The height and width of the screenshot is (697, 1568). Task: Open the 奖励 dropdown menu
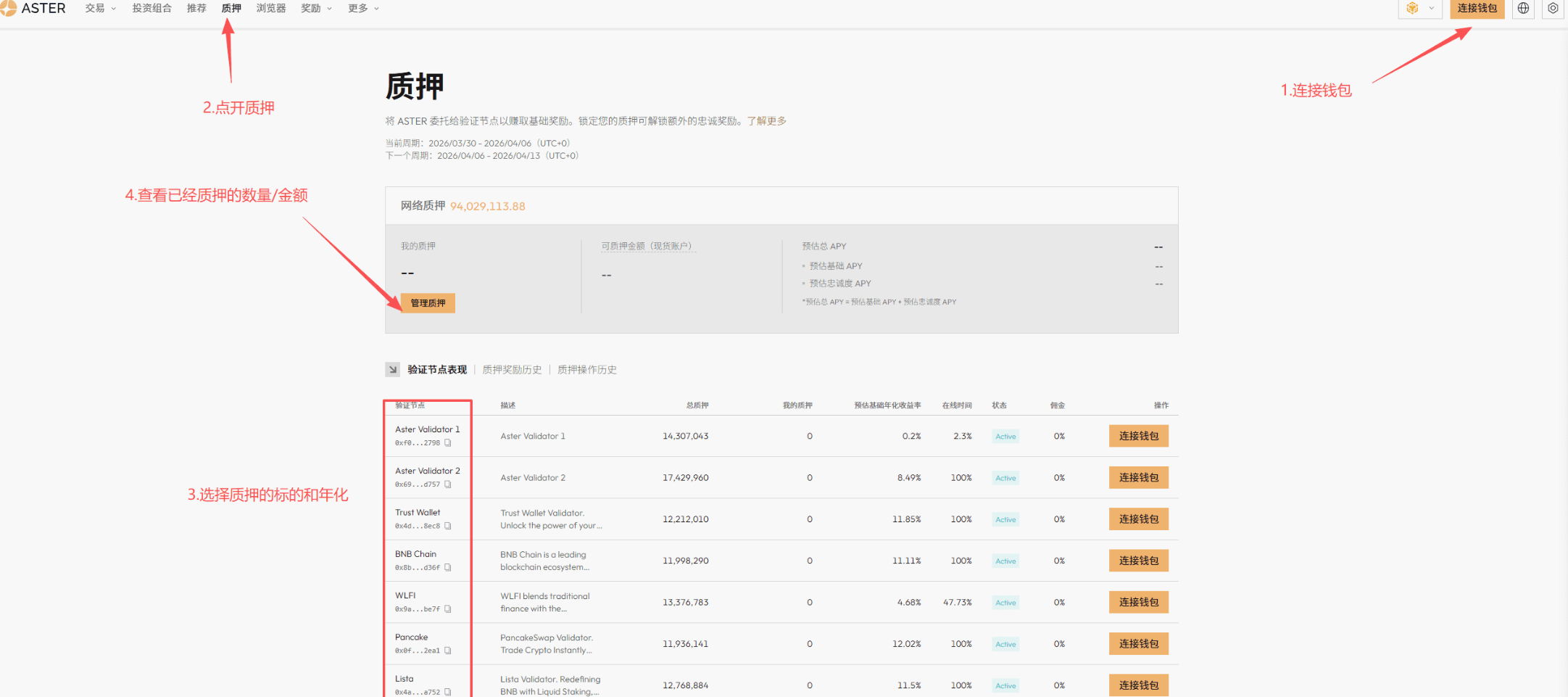[316, 9]
